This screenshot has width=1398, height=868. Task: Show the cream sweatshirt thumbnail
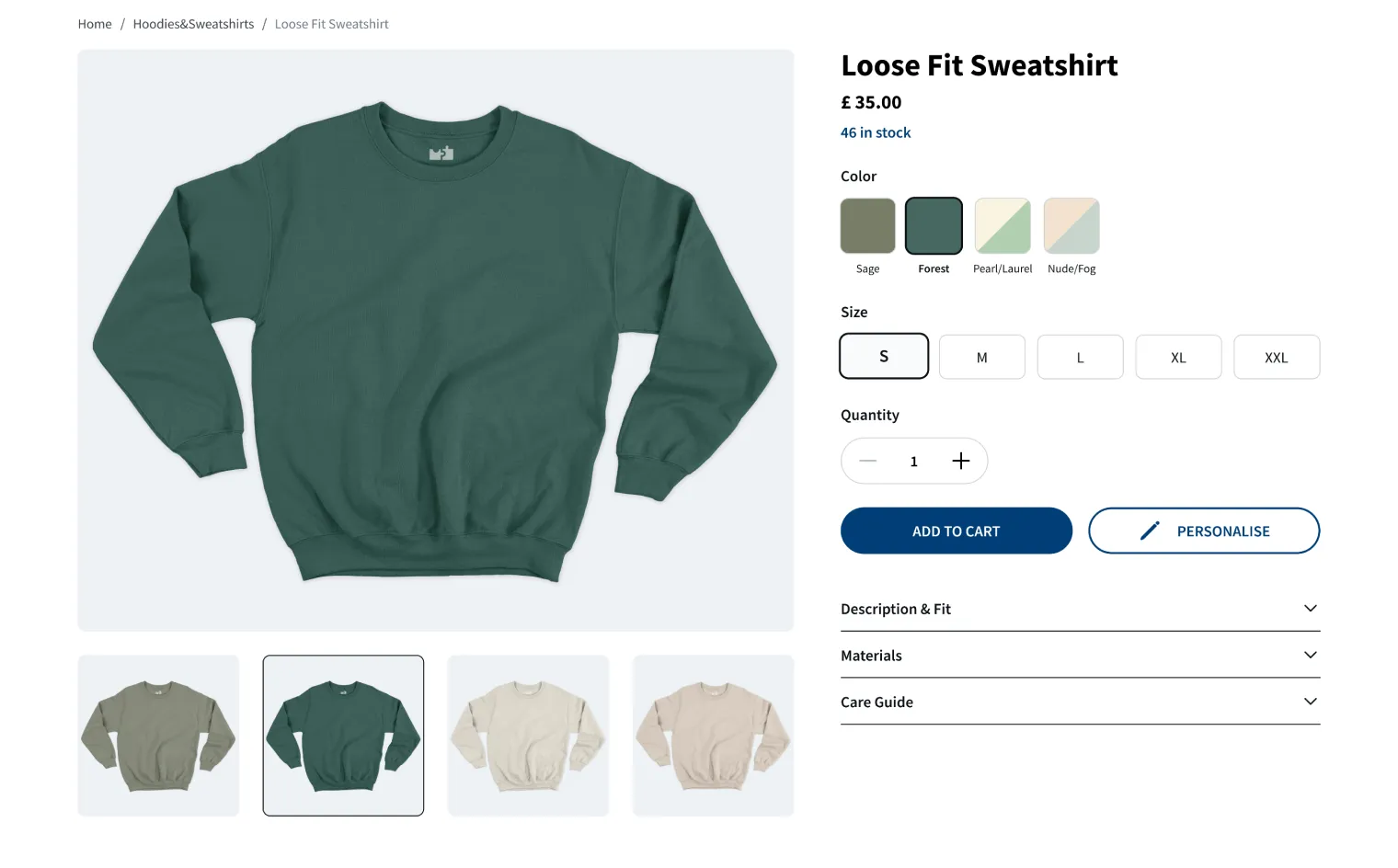pyautogui.click(x=528, y=736)
